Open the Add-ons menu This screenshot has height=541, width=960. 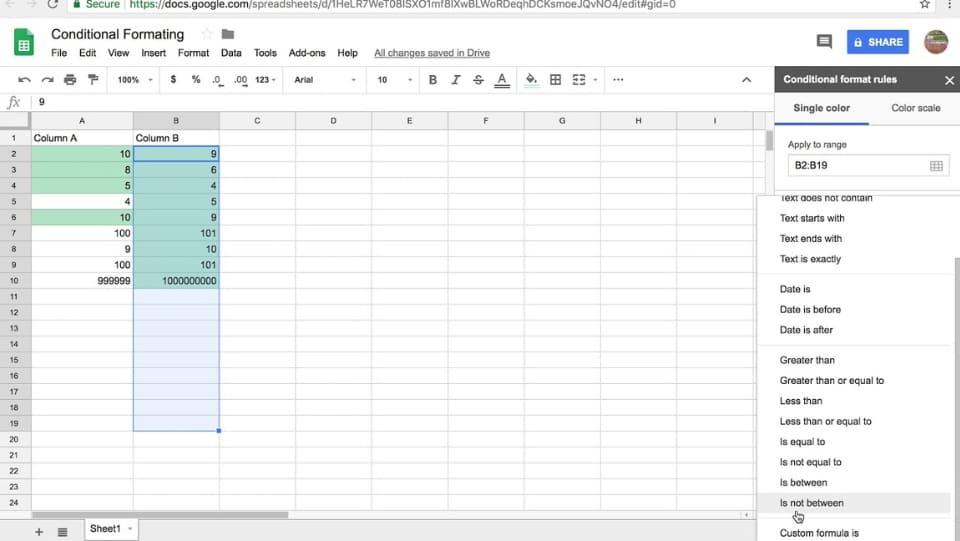tap(307, 53)
